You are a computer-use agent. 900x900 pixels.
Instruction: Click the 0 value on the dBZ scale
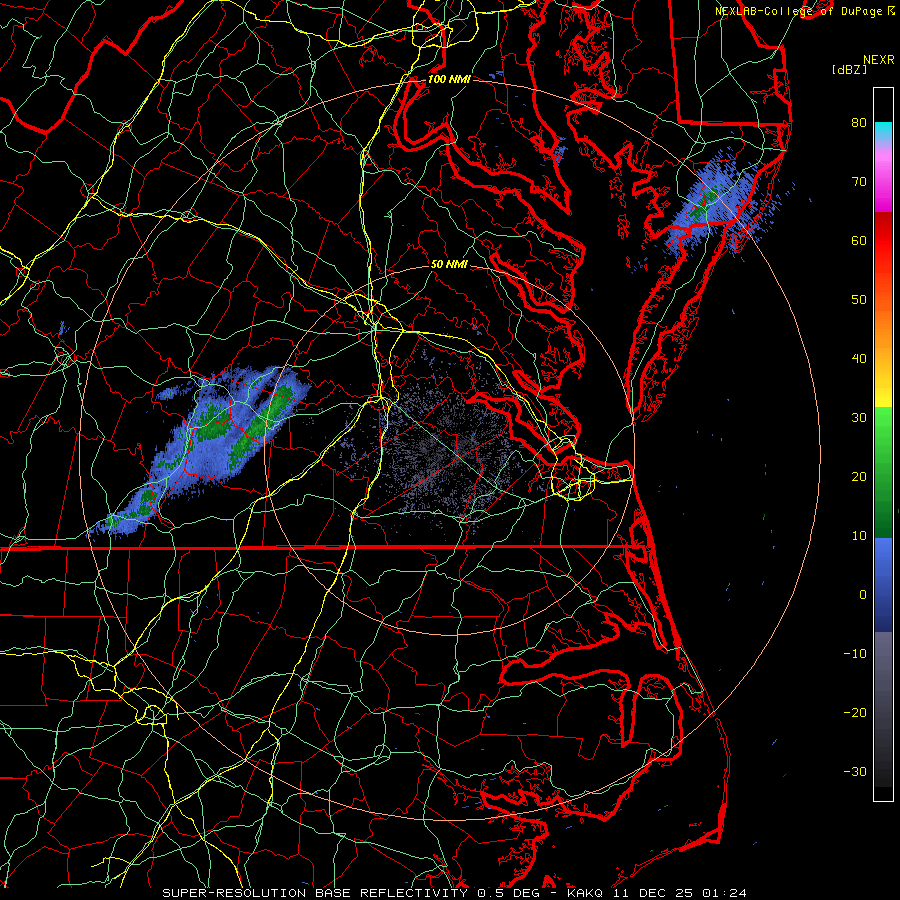pos(862,595)
